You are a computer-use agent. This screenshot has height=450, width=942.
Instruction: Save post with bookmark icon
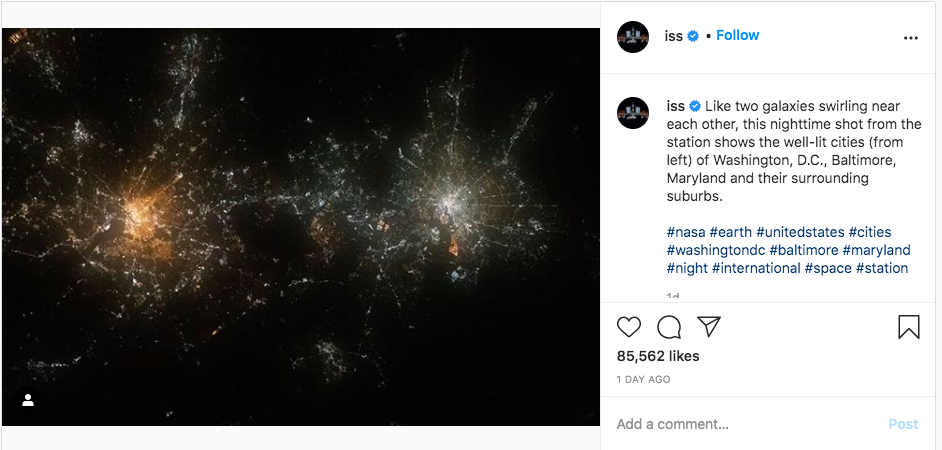908,327
